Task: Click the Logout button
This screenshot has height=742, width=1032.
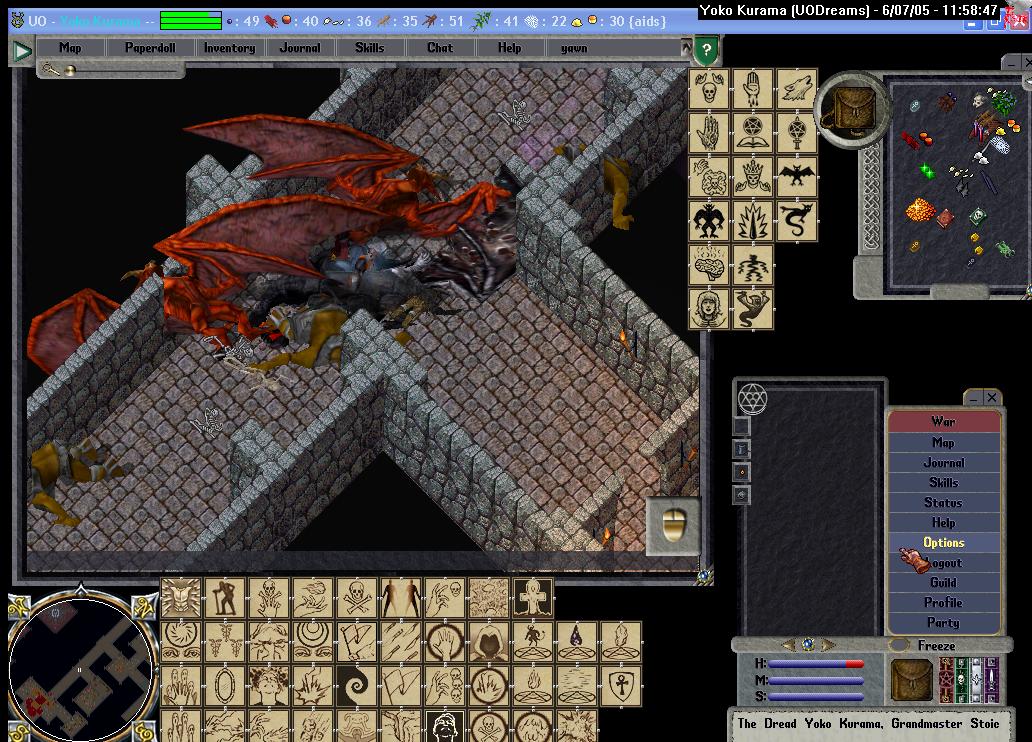Action: coord(943,563)
